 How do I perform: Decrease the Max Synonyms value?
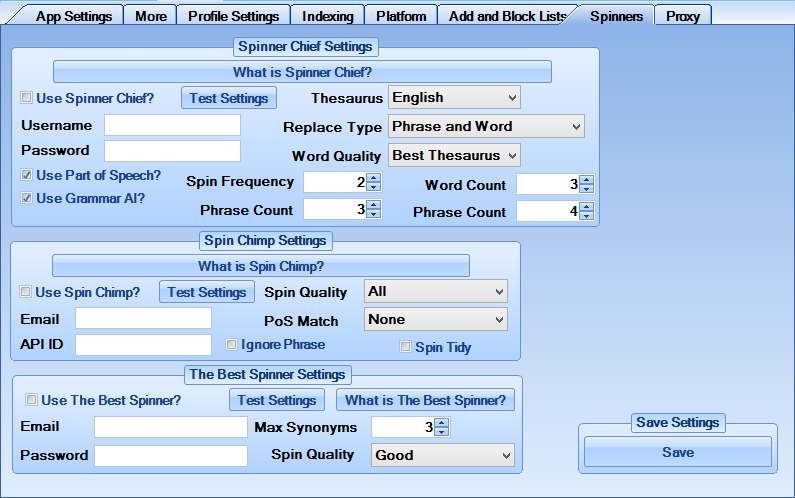click(x=442, y=432)
